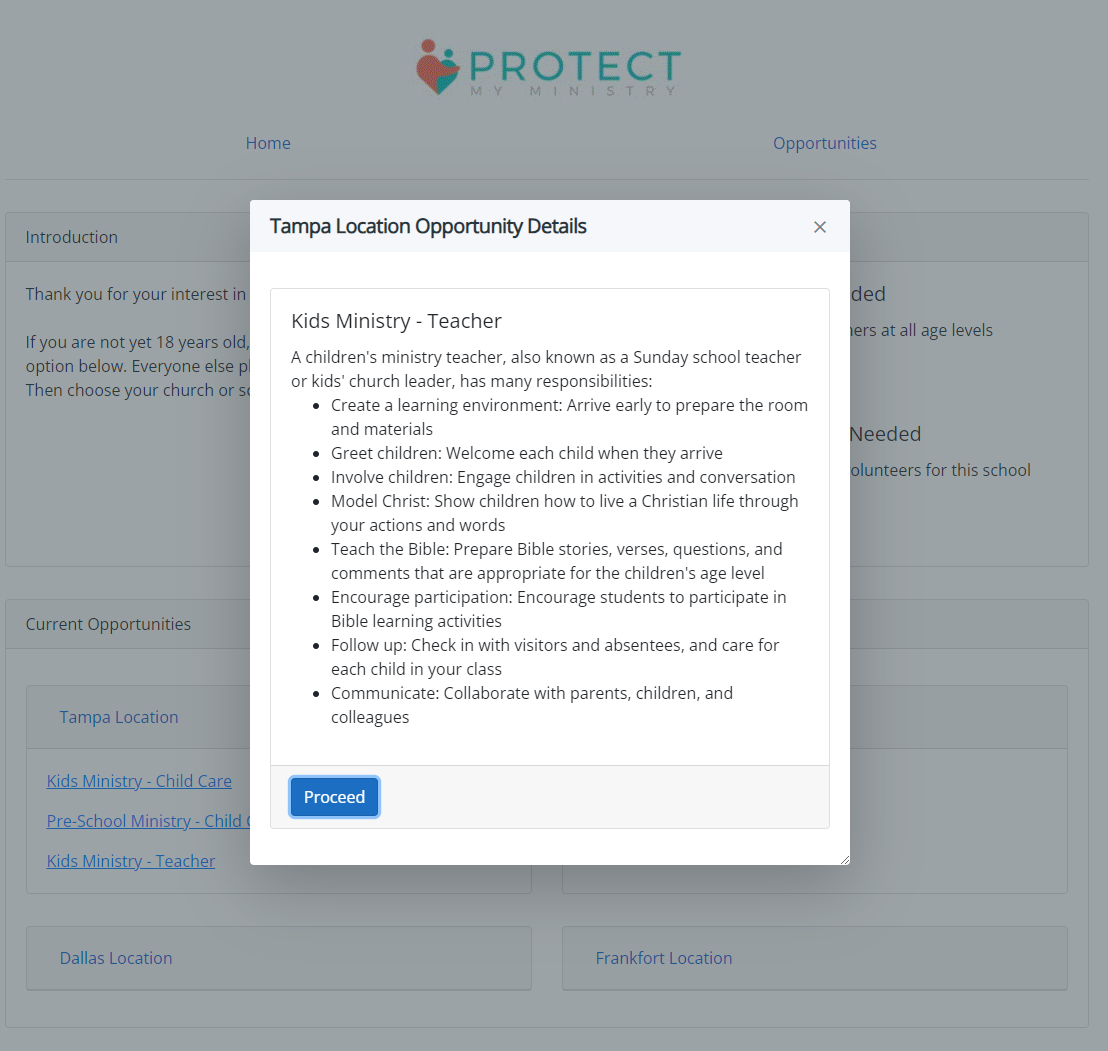Image resolution: width=1108 pixels, height=1051 pixels.
Task: Go to the Home page
Action: point(268,143)
